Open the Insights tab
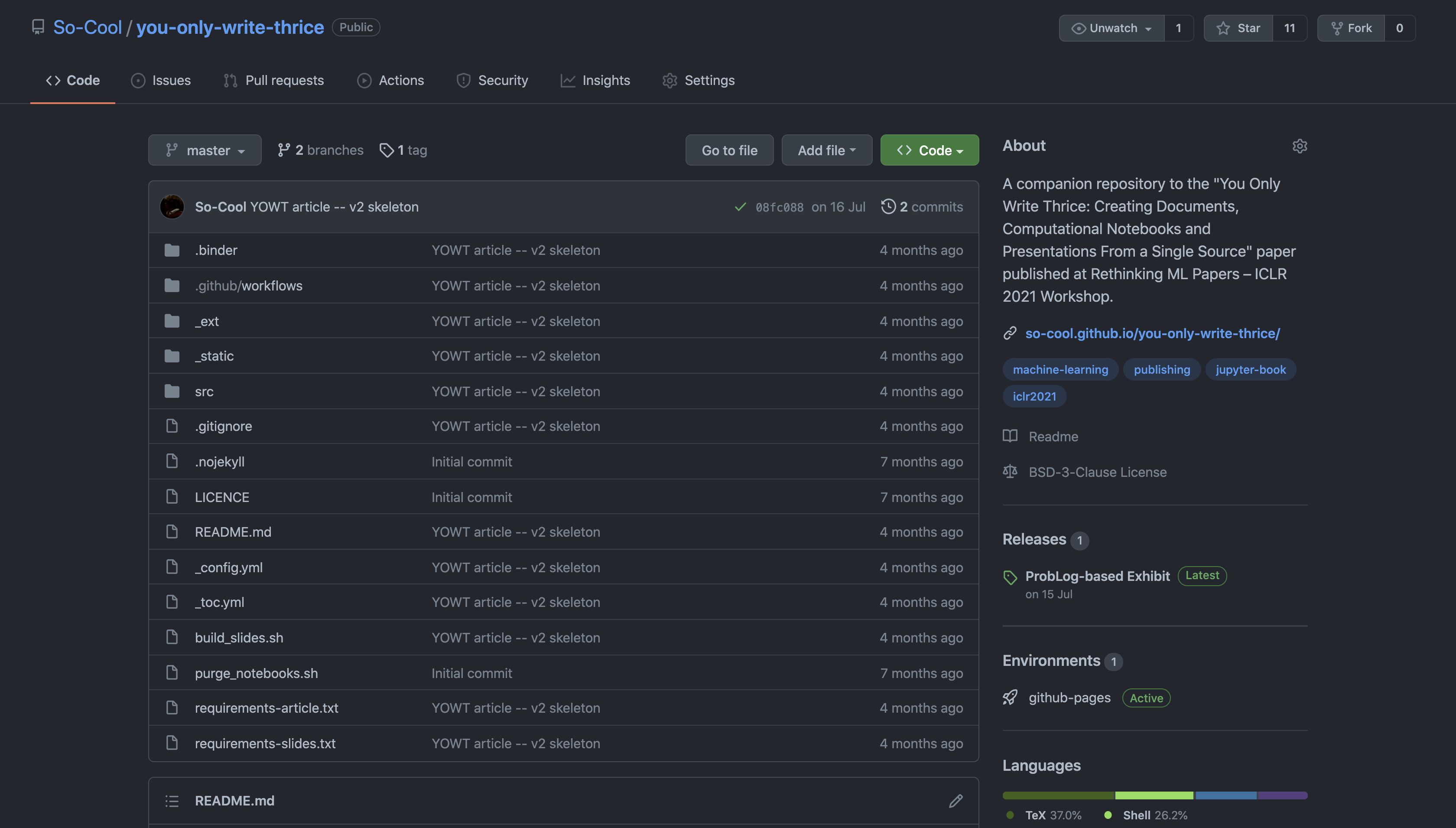The image size is (1456, 828). tap(595, 80)
